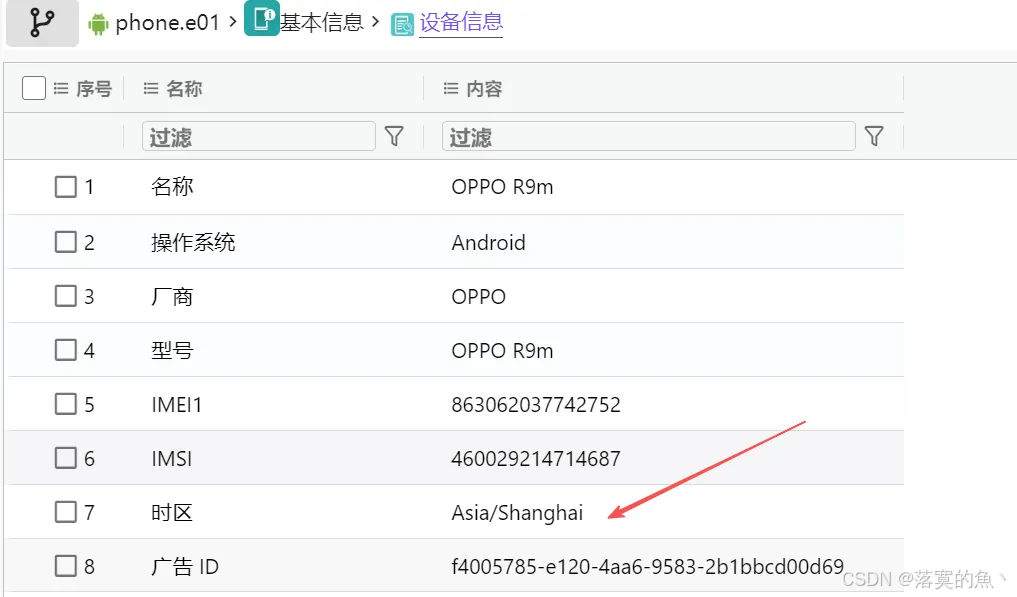Click the 基本信息 teal icon

pyautogui.click(x=262, y=18)
